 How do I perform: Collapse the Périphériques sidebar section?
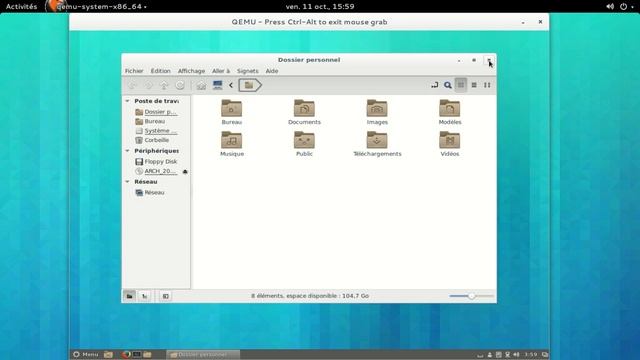pyautogui.click(x=127, y=151)
